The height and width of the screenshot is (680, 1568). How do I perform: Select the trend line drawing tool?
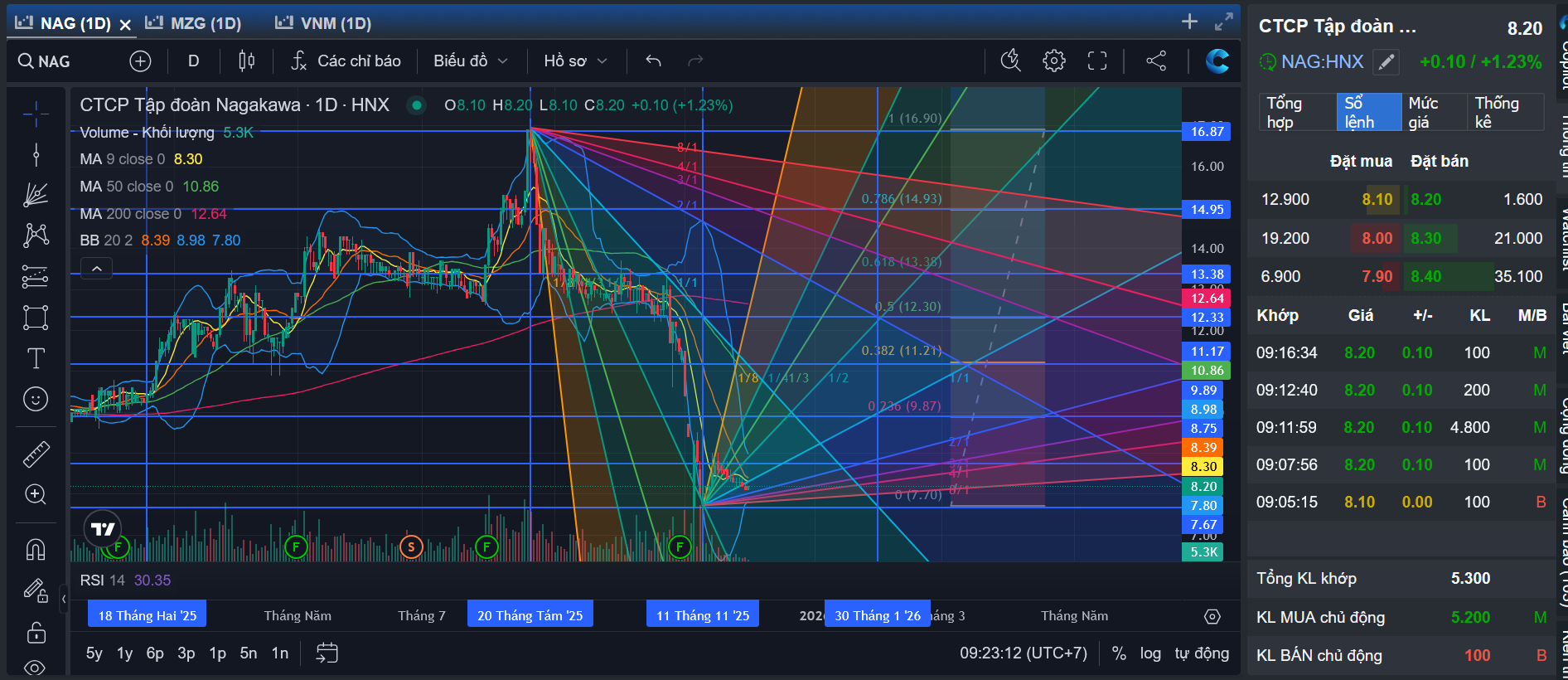(36, 154)
